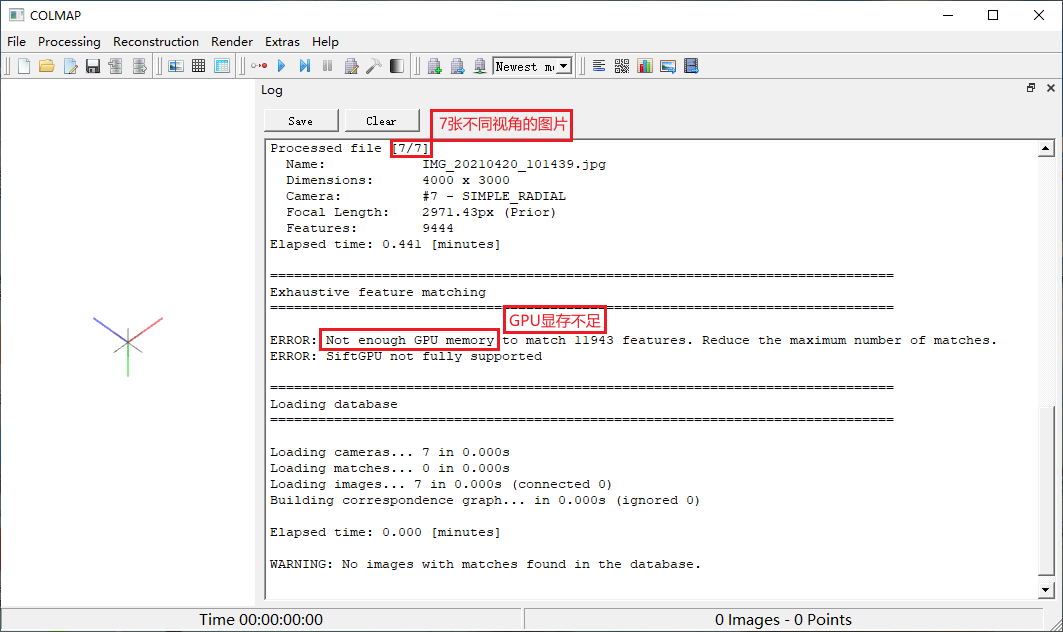Open the Processing menu
This screenshot has width=1063, height=632.
pos(69,42)
